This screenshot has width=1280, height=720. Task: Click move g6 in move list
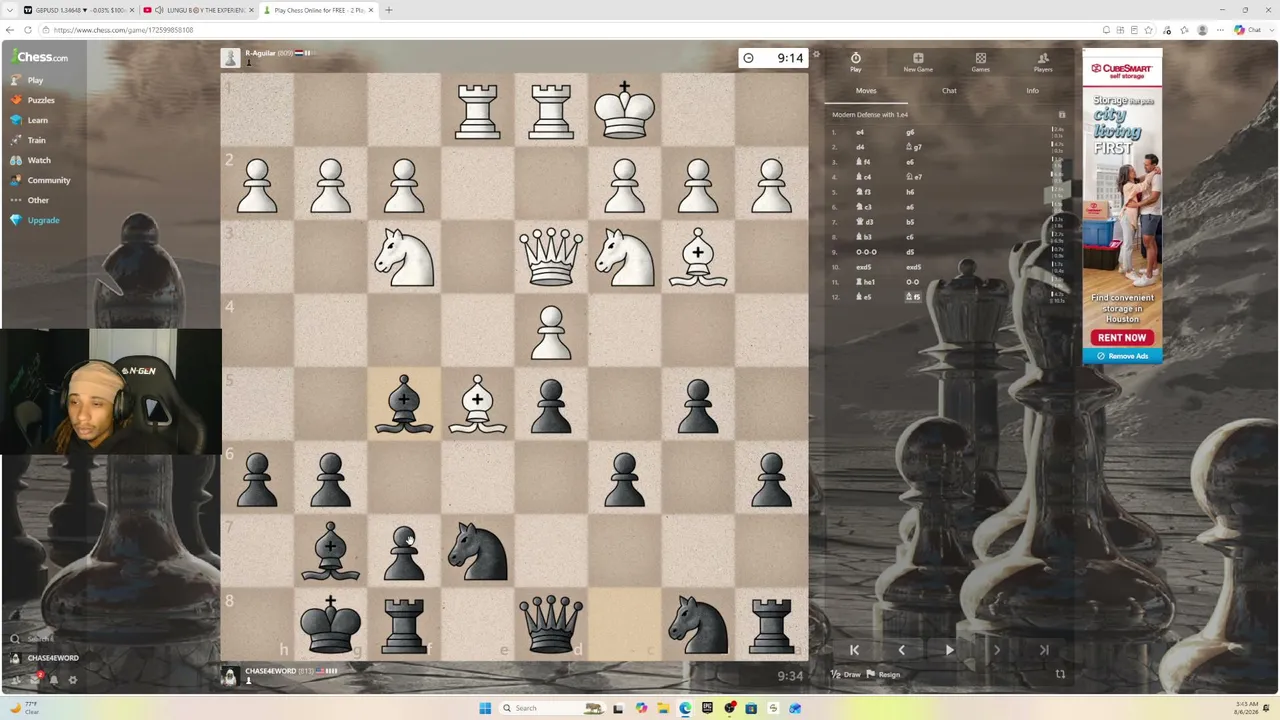(x=910, y=132)
